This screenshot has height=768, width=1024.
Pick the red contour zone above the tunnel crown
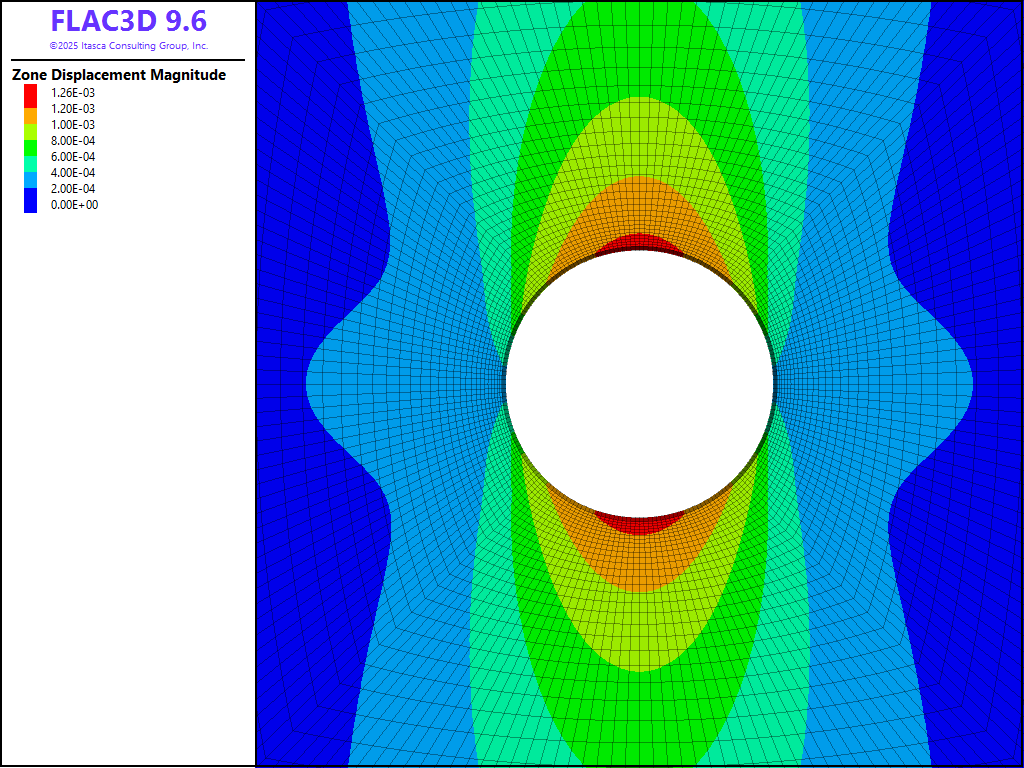pos(640,241)
